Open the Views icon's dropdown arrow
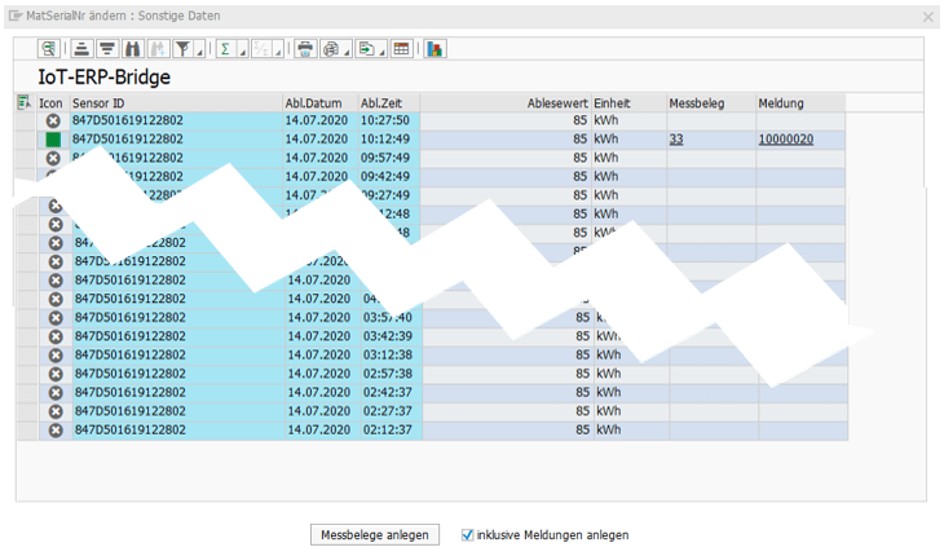The width and height of the screenshot is (944, 556). click(x=347, y=52)
